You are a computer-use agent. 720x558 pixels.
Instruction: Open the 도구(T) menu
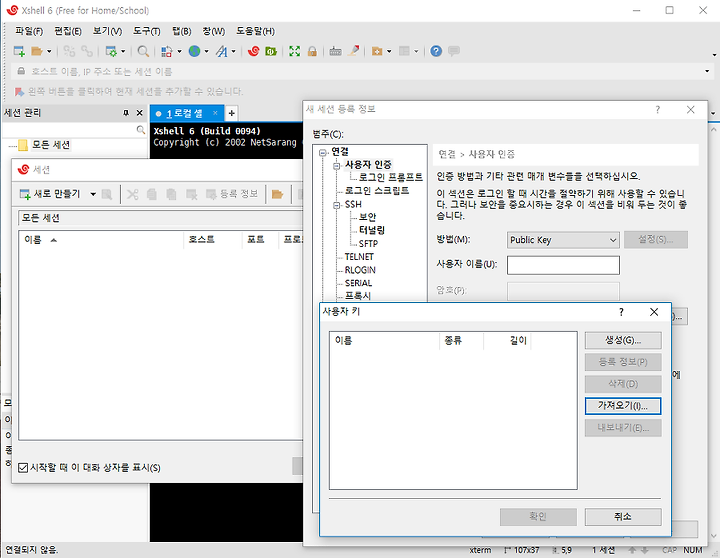(146, 31)
